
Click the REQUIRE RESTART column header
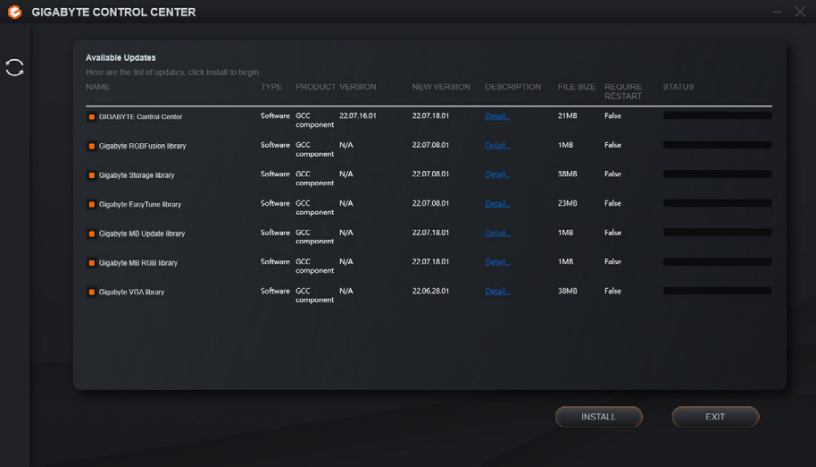pyautogui.click(x=623, y=92)
